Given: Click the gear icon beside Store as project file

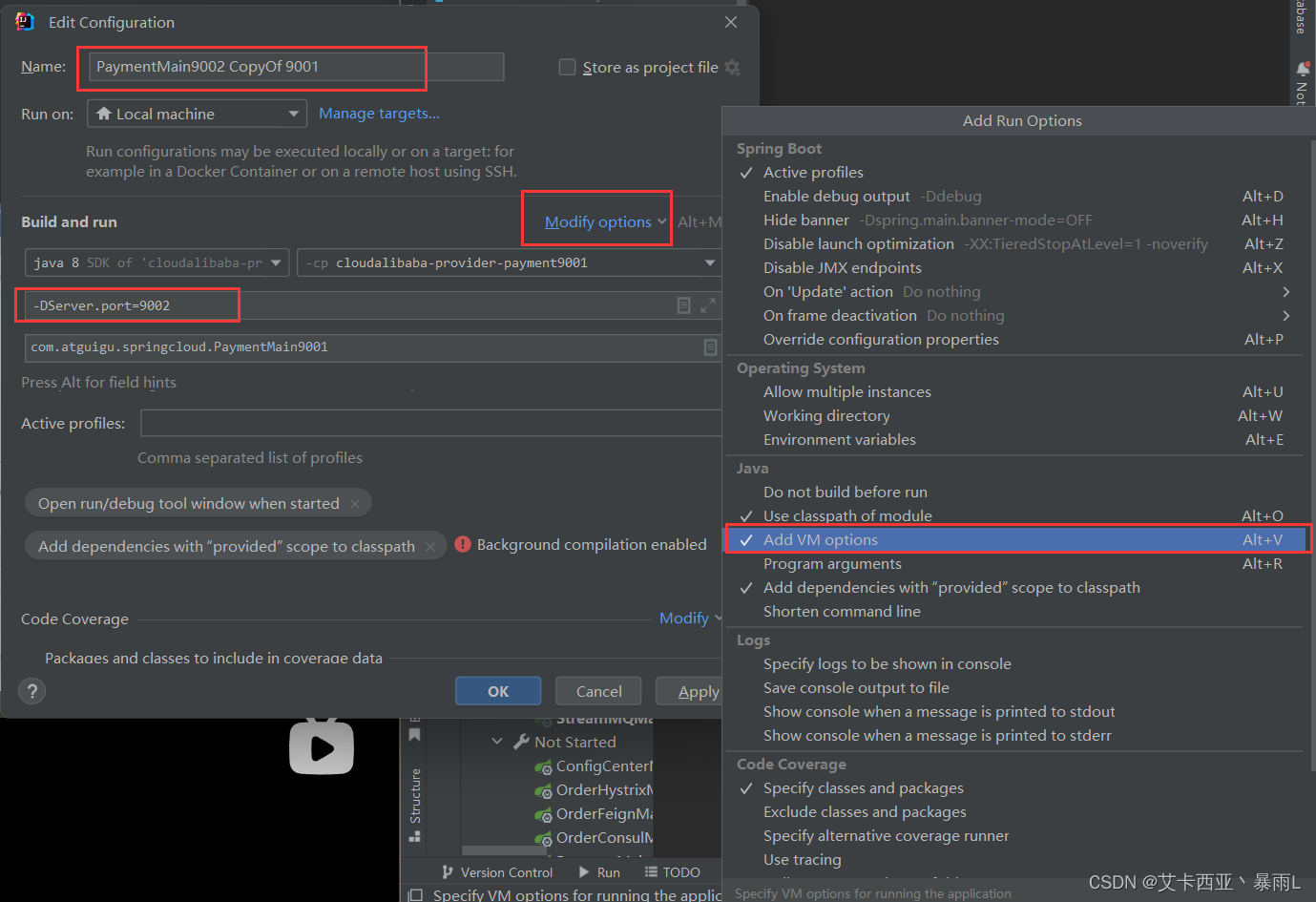Looking at the screenshot, I should [x=732, y=67].
